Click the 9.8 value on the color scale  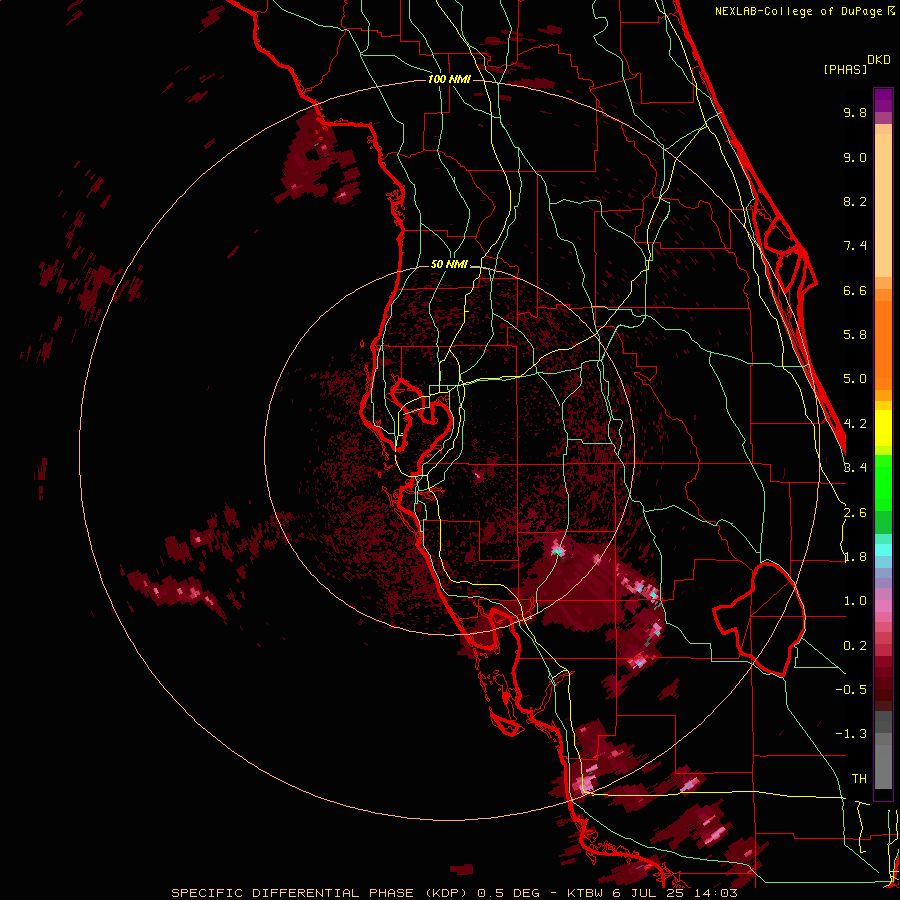pyautogui.click(x=855, y=112)
